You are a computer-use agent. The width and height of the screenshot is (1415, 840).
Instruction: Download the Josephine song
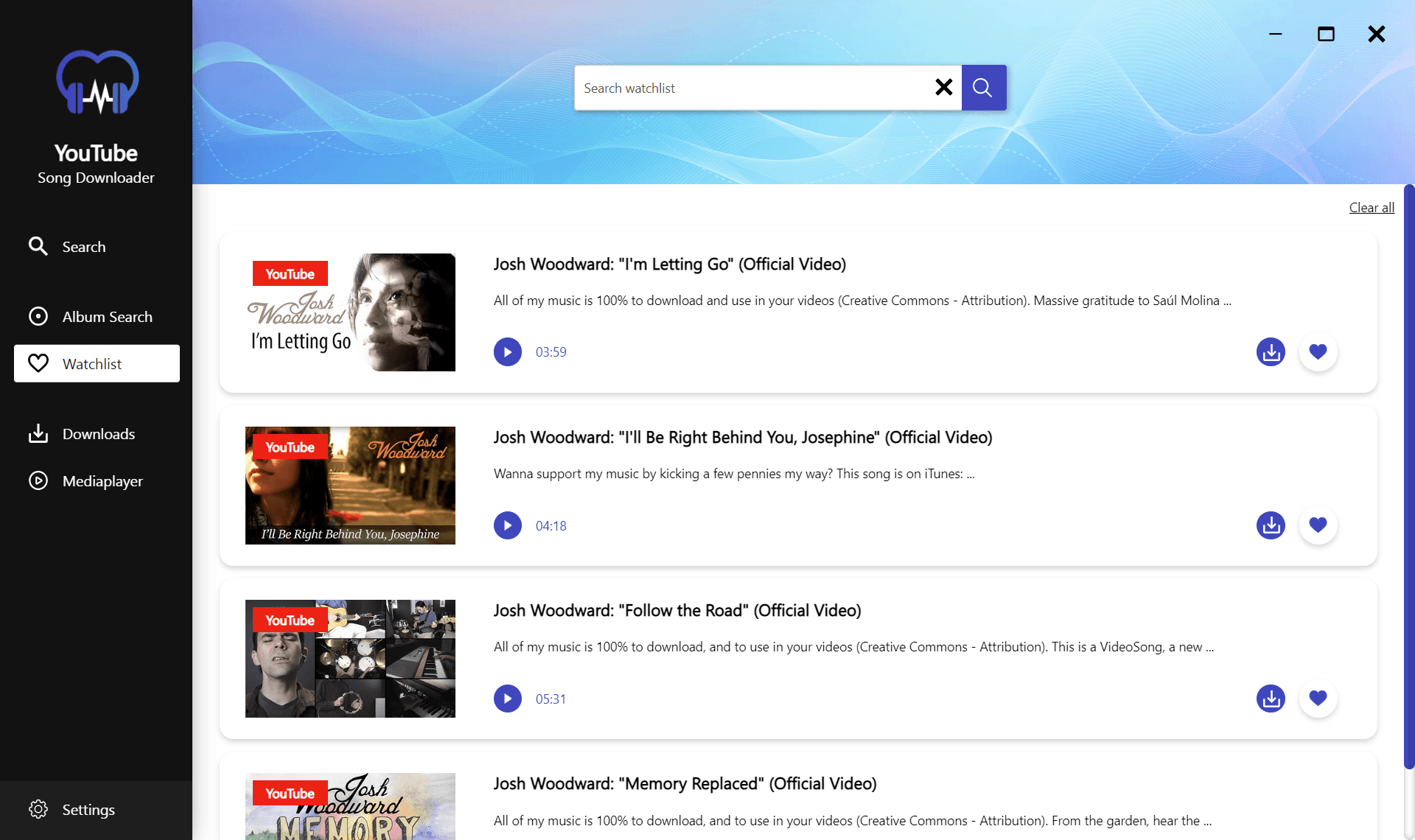[1271, 525]
